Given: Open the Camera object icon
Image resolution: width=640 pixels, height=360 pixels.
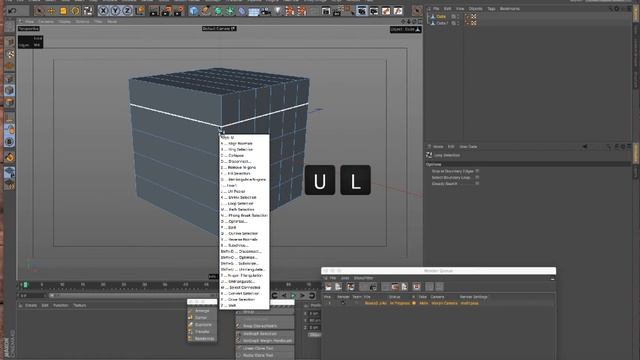Looking at the screenshot, I should 266,11.
